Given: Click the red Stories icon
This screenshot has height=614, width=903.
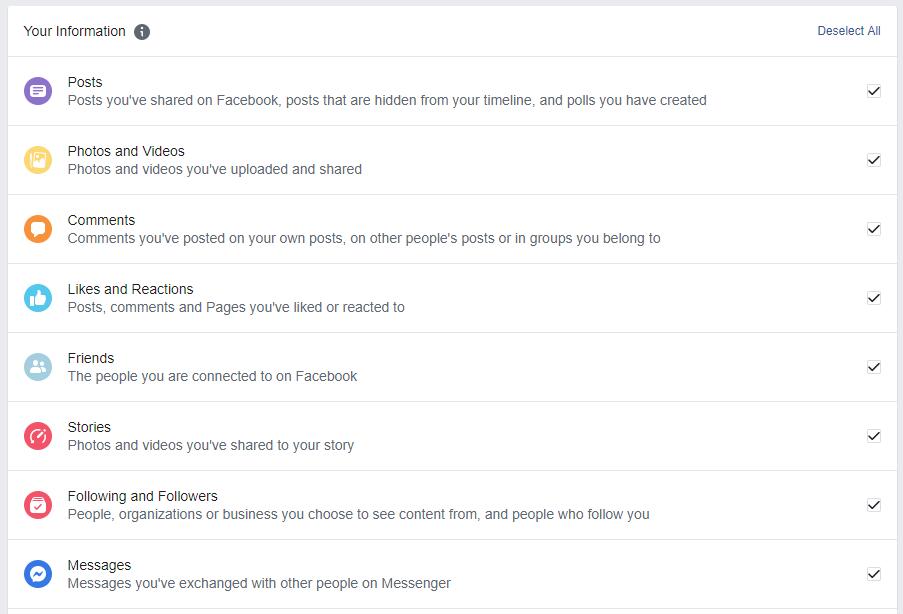Looking at the screenshot, I should pos(38,436).
